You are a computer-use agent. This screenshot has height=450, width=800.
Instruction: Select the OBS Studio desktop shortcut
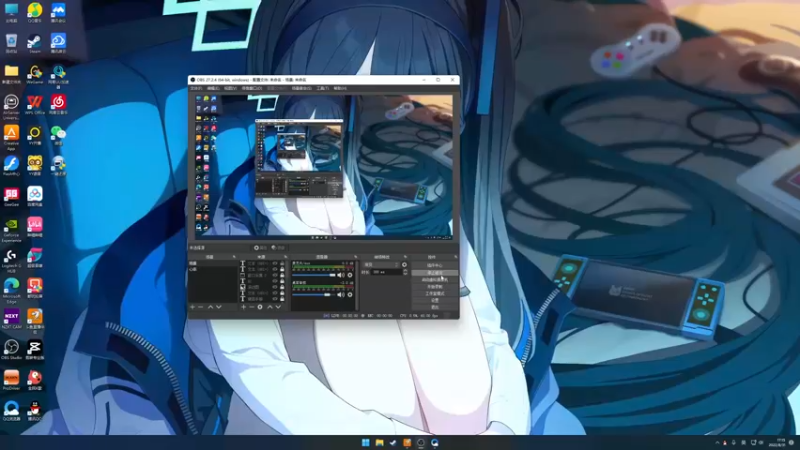pos(11,348)
